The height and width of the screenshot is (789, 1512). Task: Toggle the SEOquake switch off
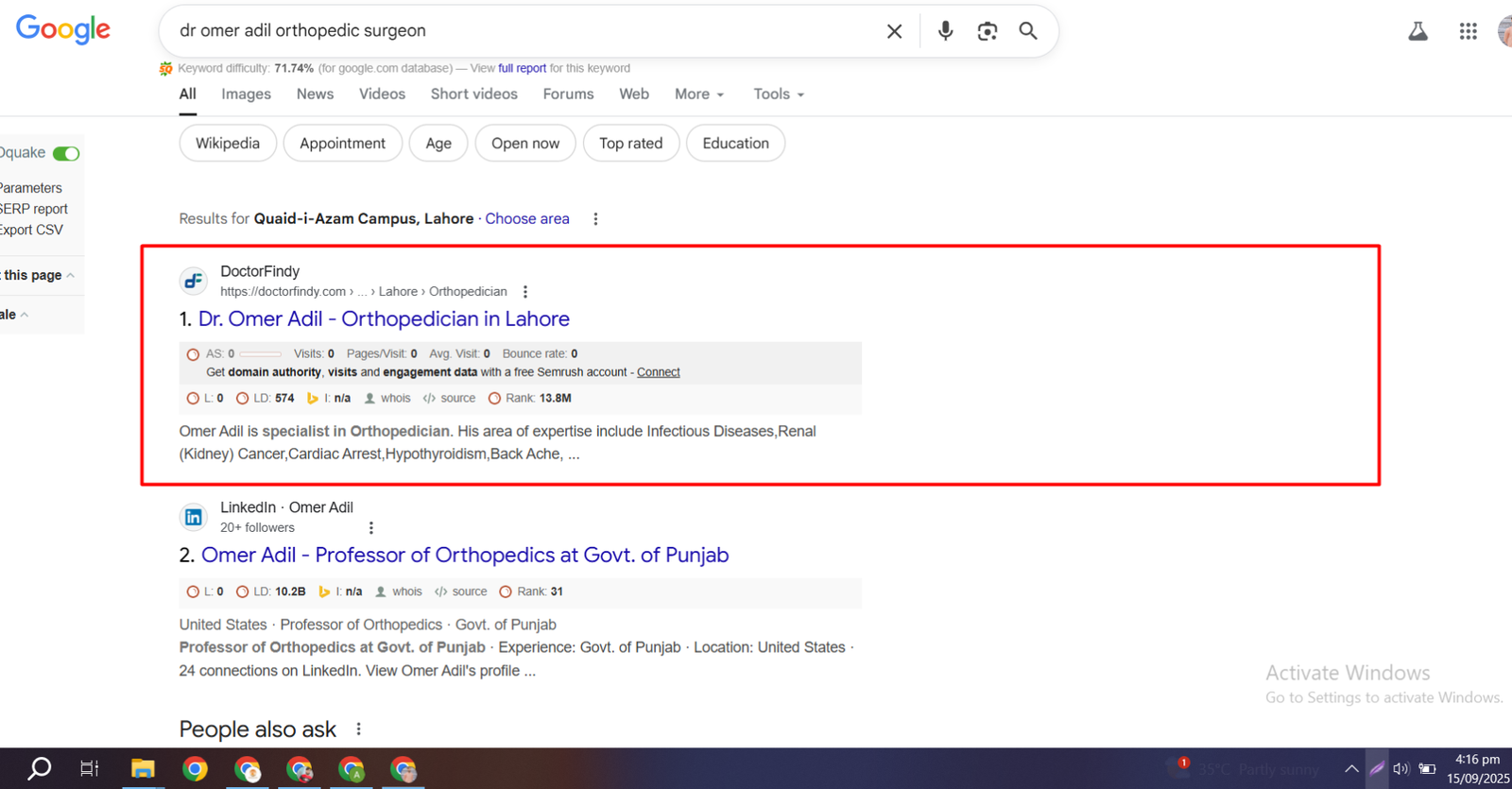[66, 153]
